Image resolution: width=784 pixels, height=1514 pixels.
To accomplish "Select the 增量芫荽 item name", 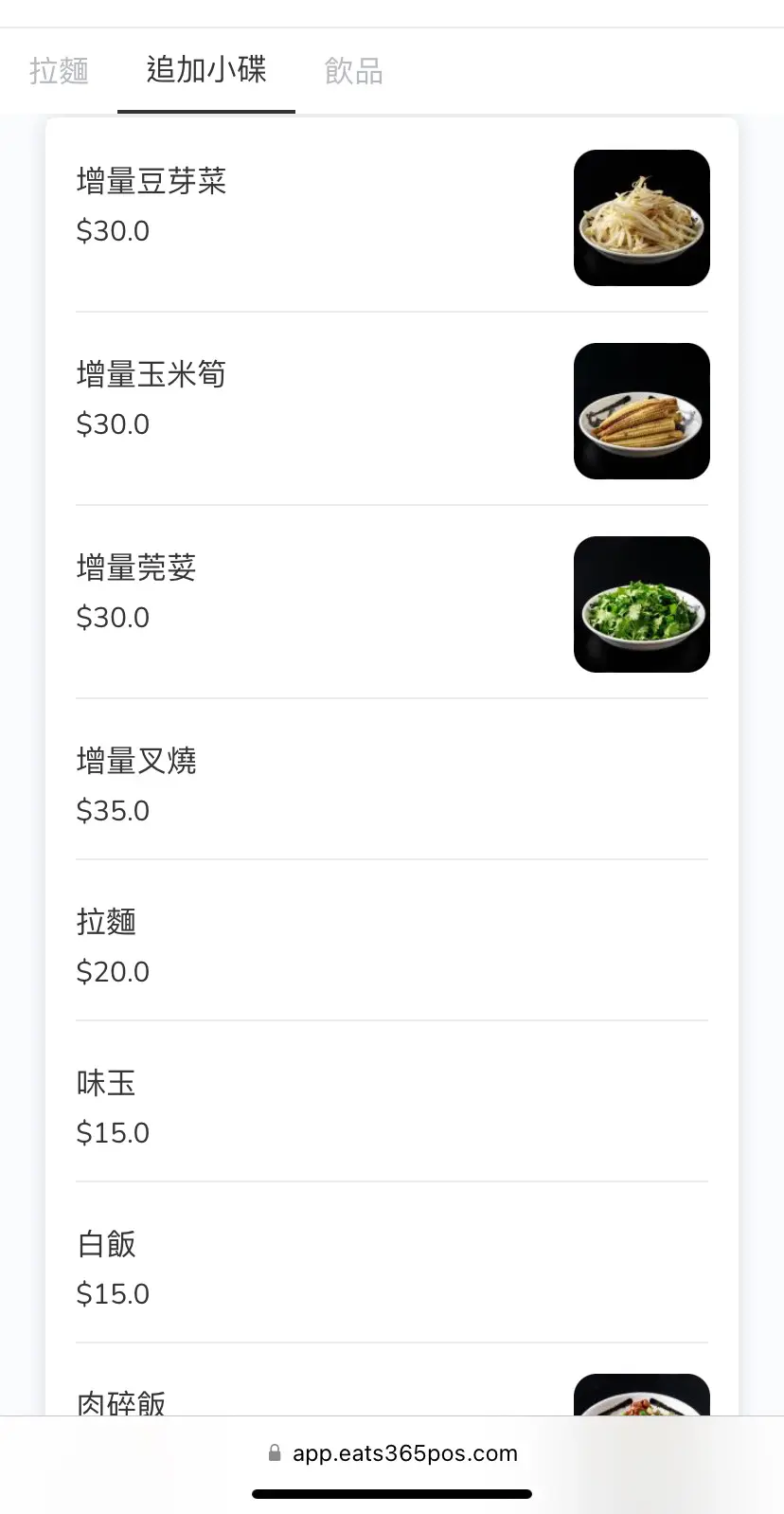I will 136,568.
